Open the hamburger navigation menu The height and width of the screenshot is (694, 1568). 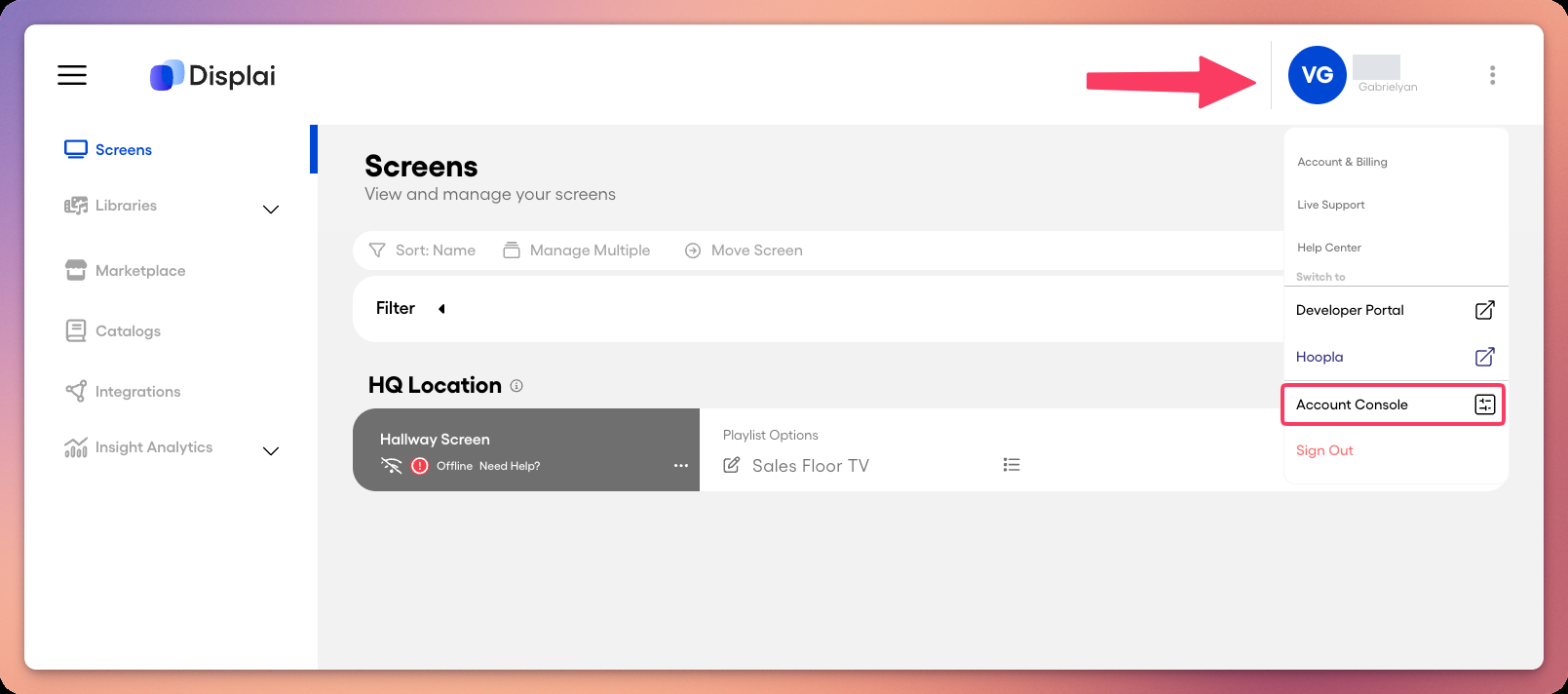click(x=72, y=75)
